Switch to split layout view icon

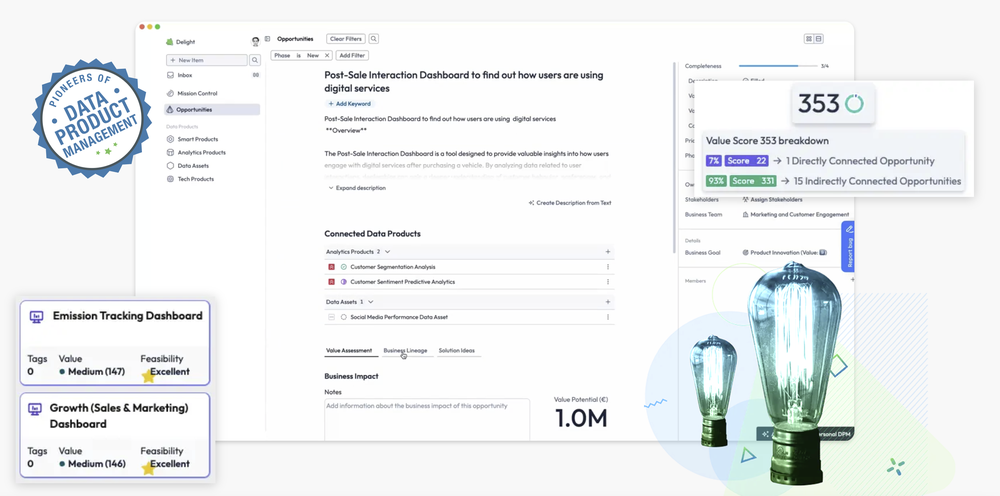[819, 39]
